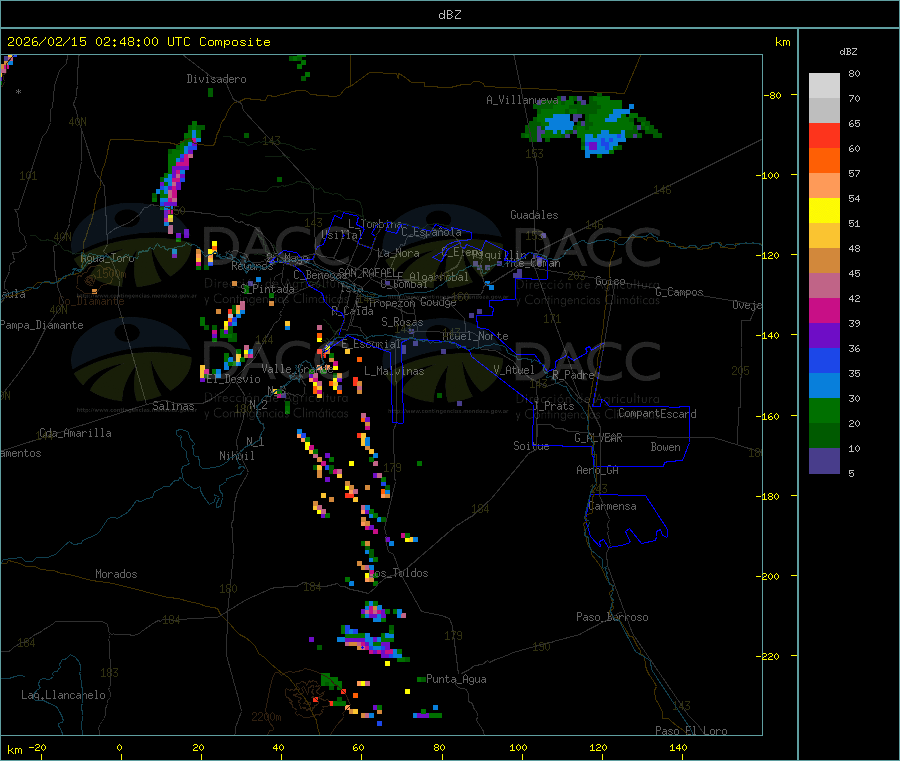Click the 0 km horizontal axis tick
Viewport: 900px width, 761px height.
coord(119,748)
